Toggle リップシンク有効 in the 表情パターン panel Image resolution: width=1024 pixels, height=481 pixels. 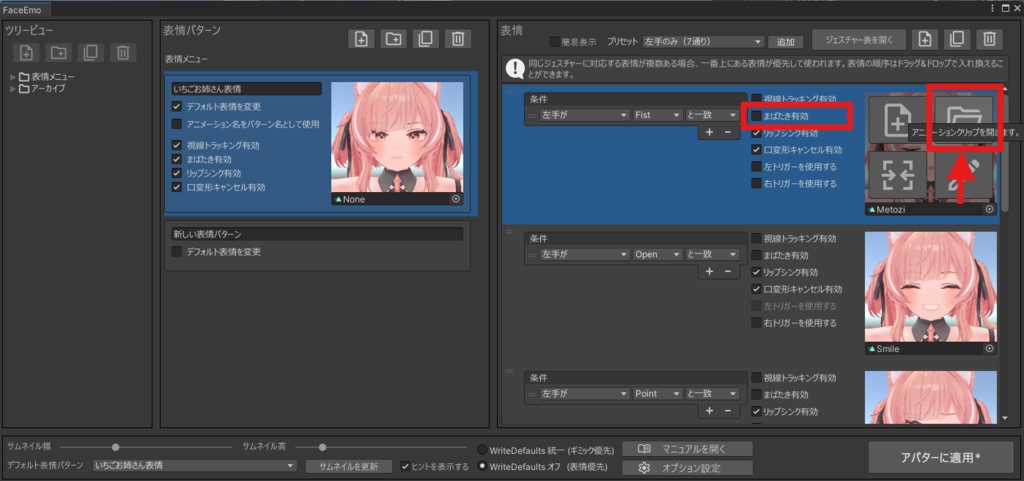(176, 174)
